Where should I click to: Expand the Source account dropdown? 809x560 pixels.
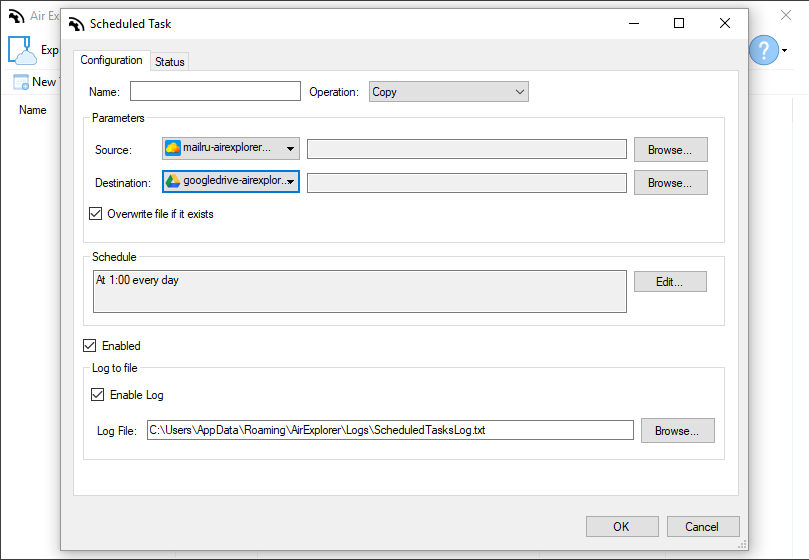click(x=231, y=149)
